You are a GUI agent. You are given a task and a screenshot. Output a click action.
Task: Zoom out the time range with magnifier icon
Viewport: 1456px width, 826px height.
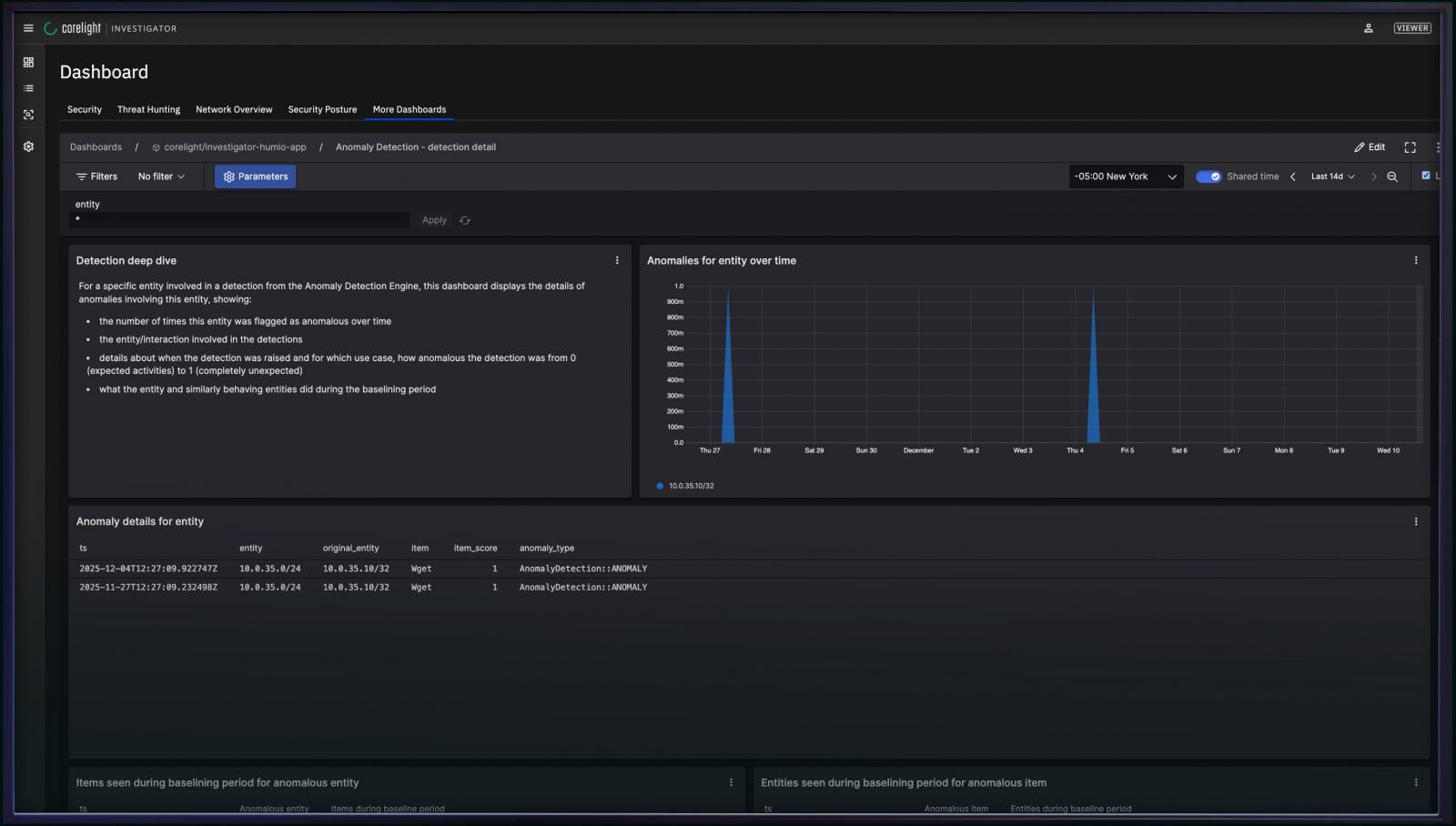coord(1391,176)
